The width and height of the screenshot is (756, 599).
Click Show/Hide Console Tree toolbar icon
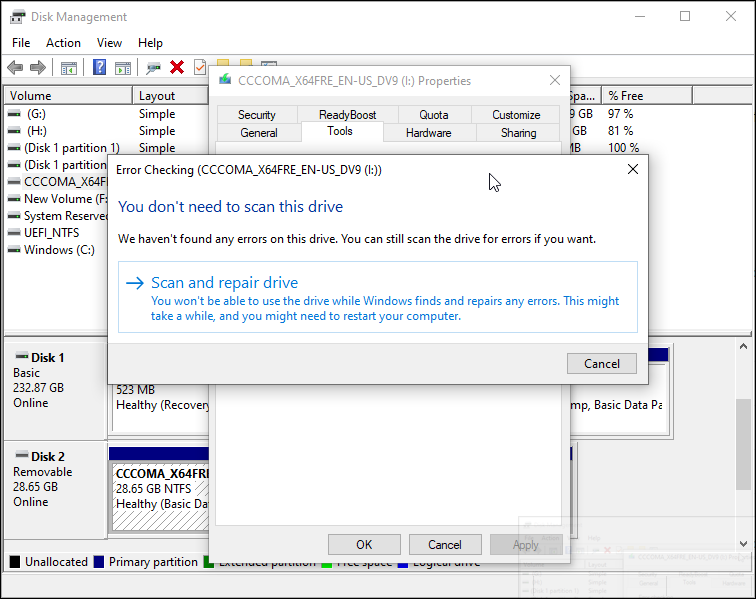point(69,67)
